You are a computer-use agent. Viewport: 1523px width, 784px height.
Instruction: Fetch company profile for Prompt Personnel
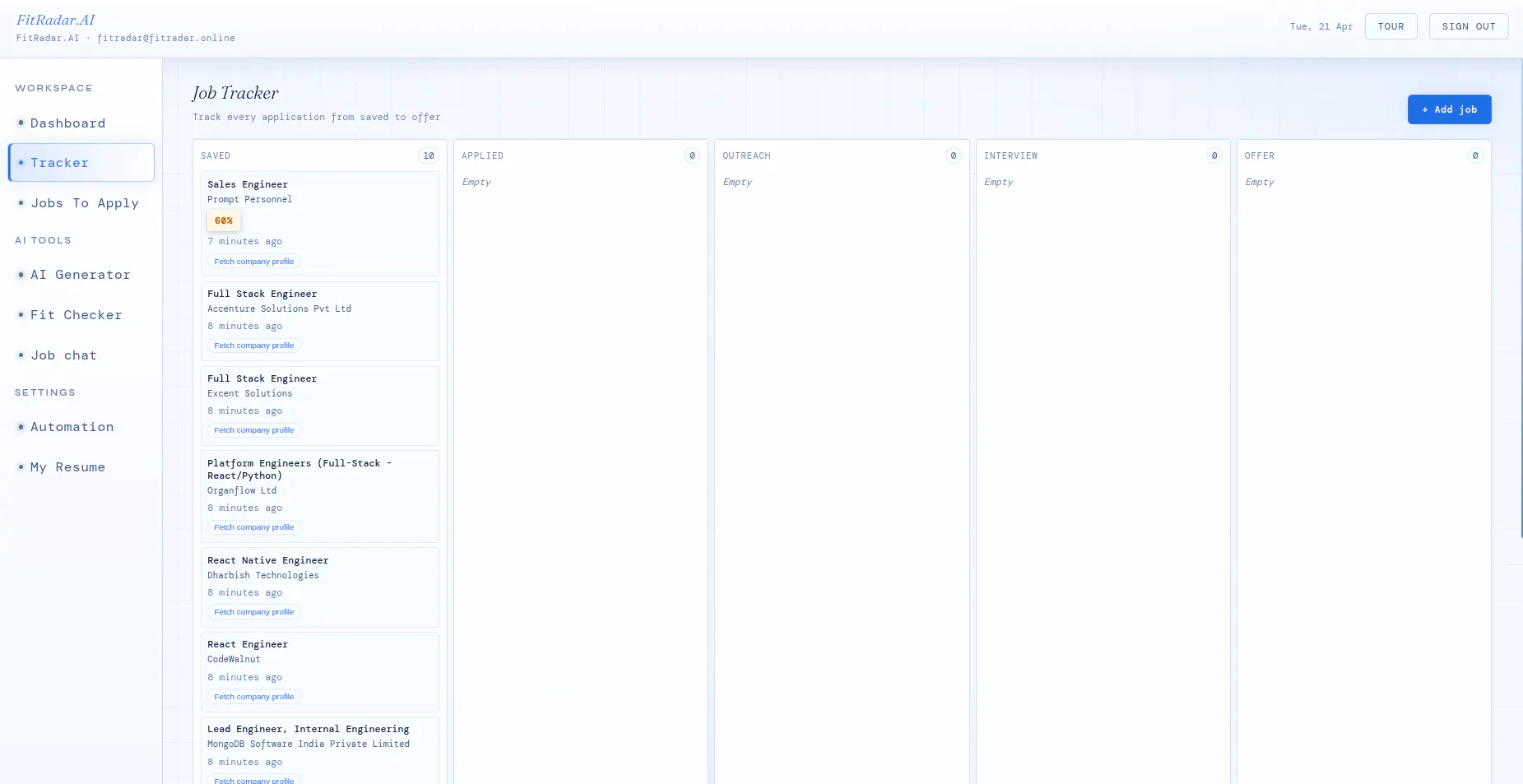pos(253,262)
